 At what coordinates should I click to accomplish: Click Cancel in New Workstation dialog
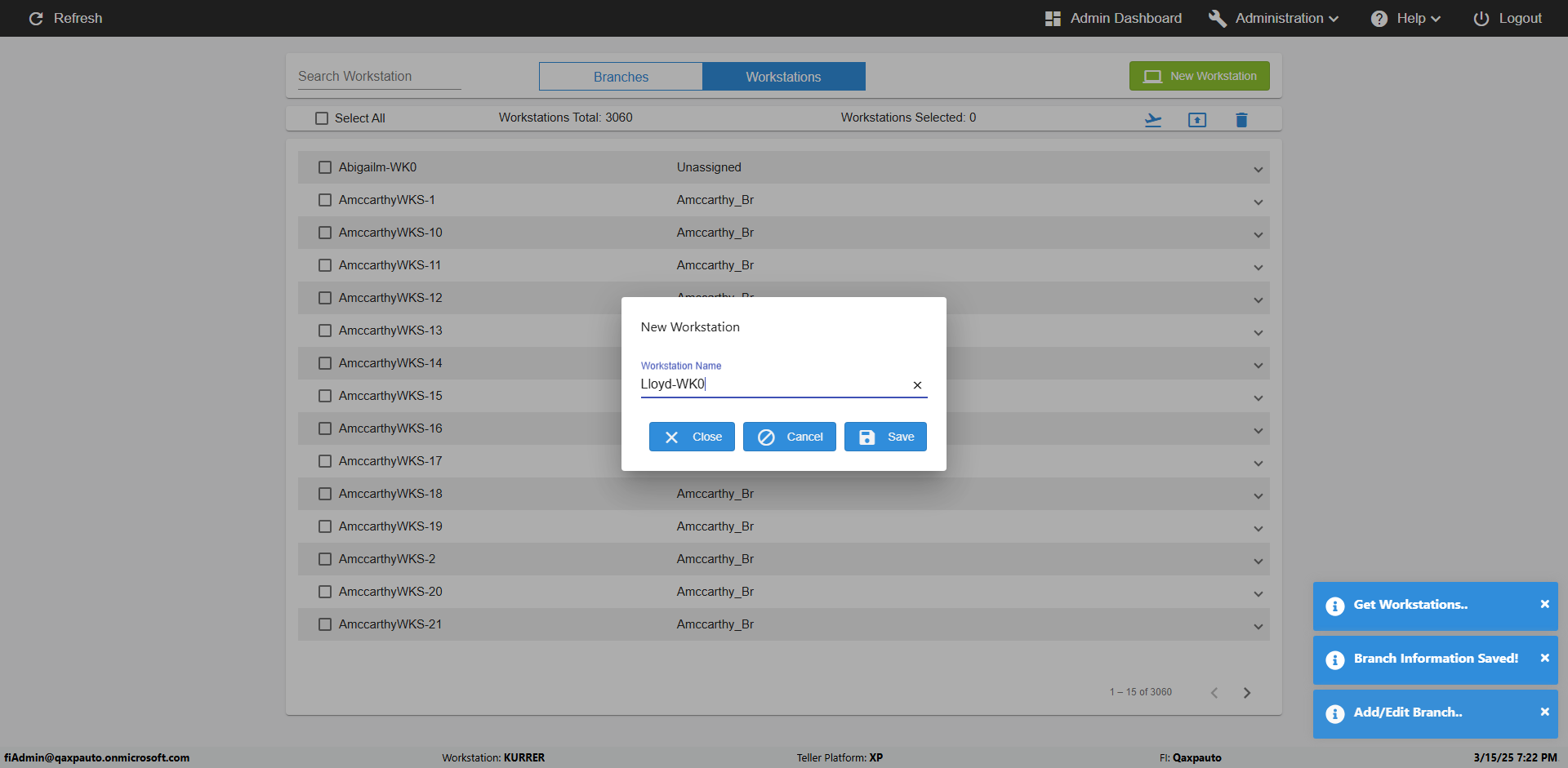pyautogui.click(x=789, y=437)
